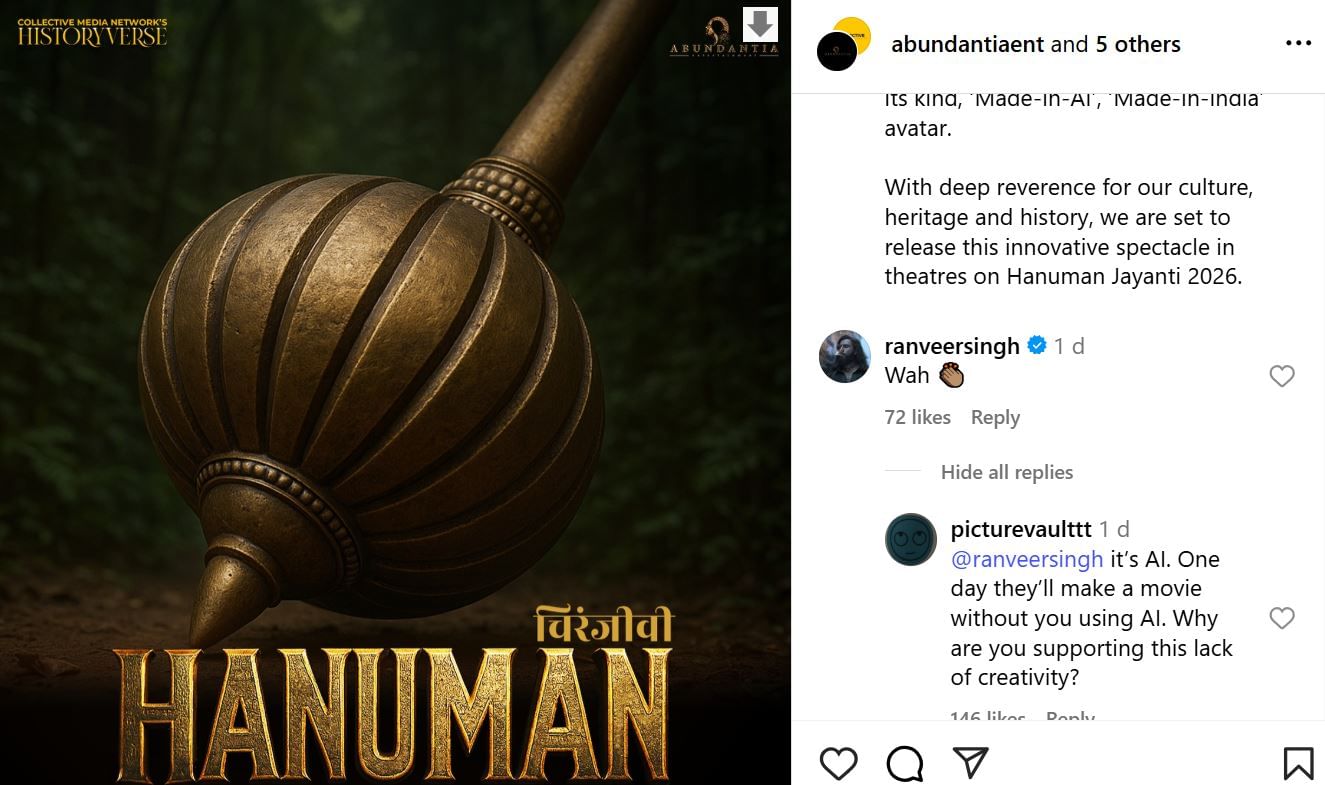Like picturevaulttt's reply comment
Viewport: 1325px width, 785px height.
click(1281, 618)
